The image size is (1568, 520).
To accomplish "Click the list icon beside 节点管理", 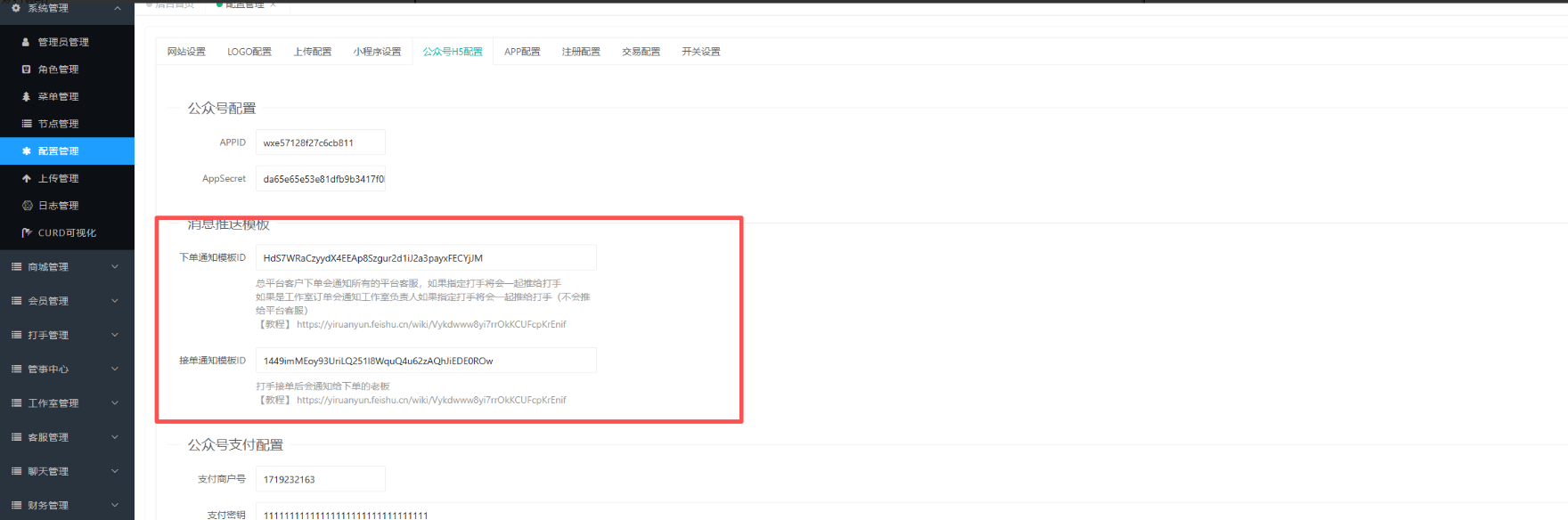I will [x=27, y=124].
